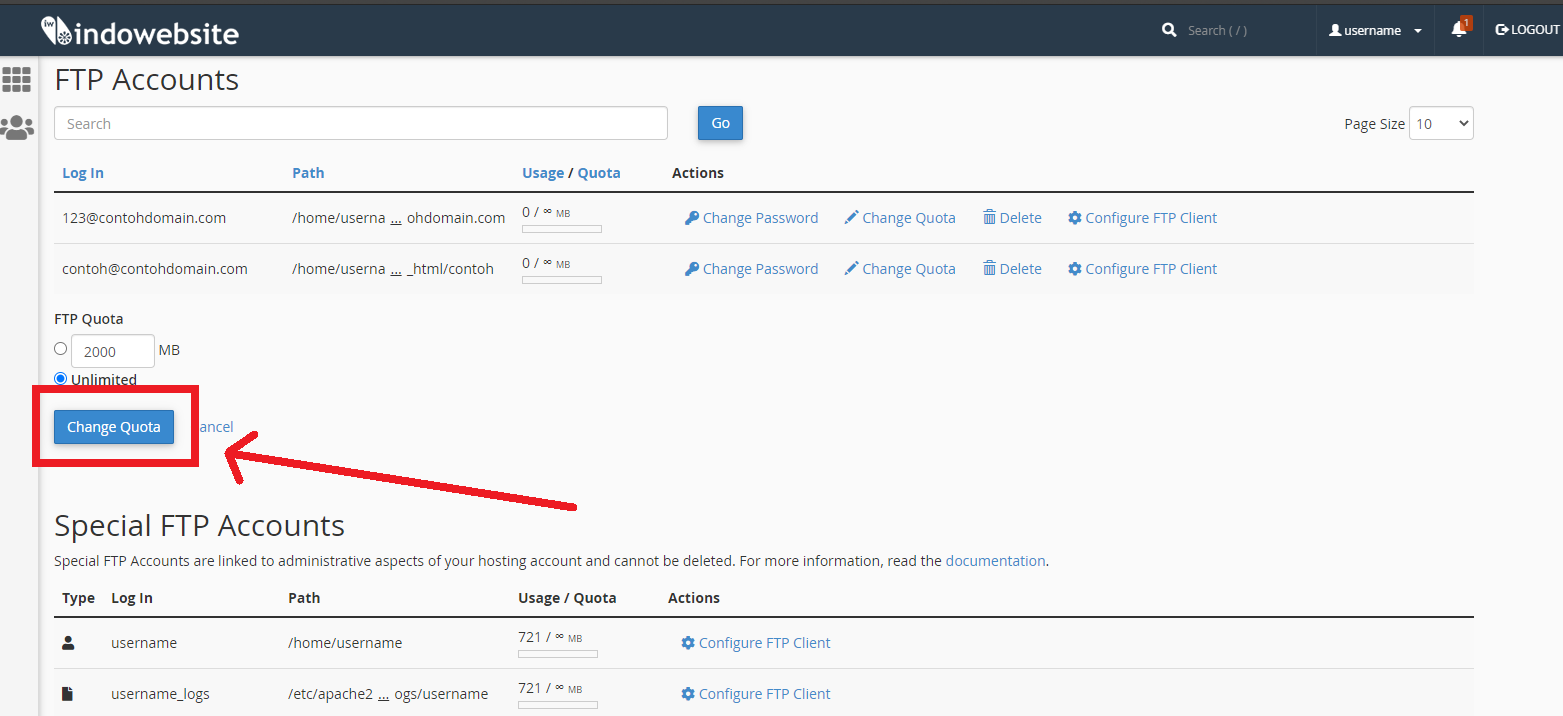
Task: Click the indowebsite logo
Action: point(140,32)
